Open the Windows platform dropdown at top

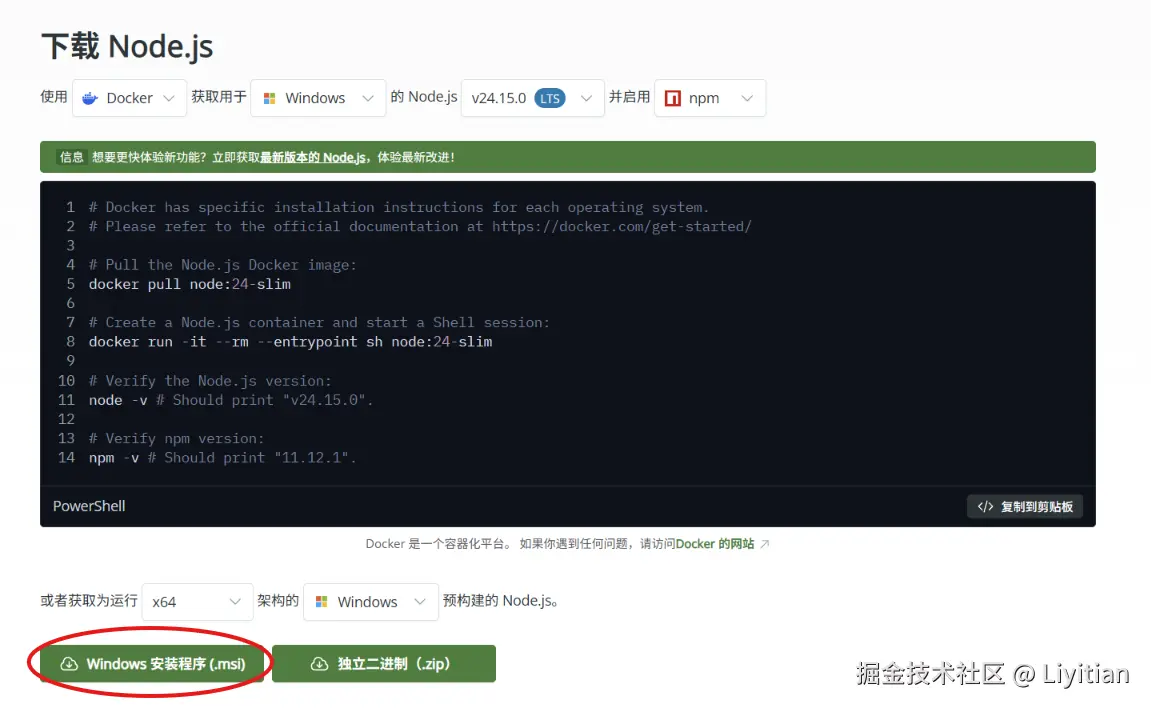318,98
